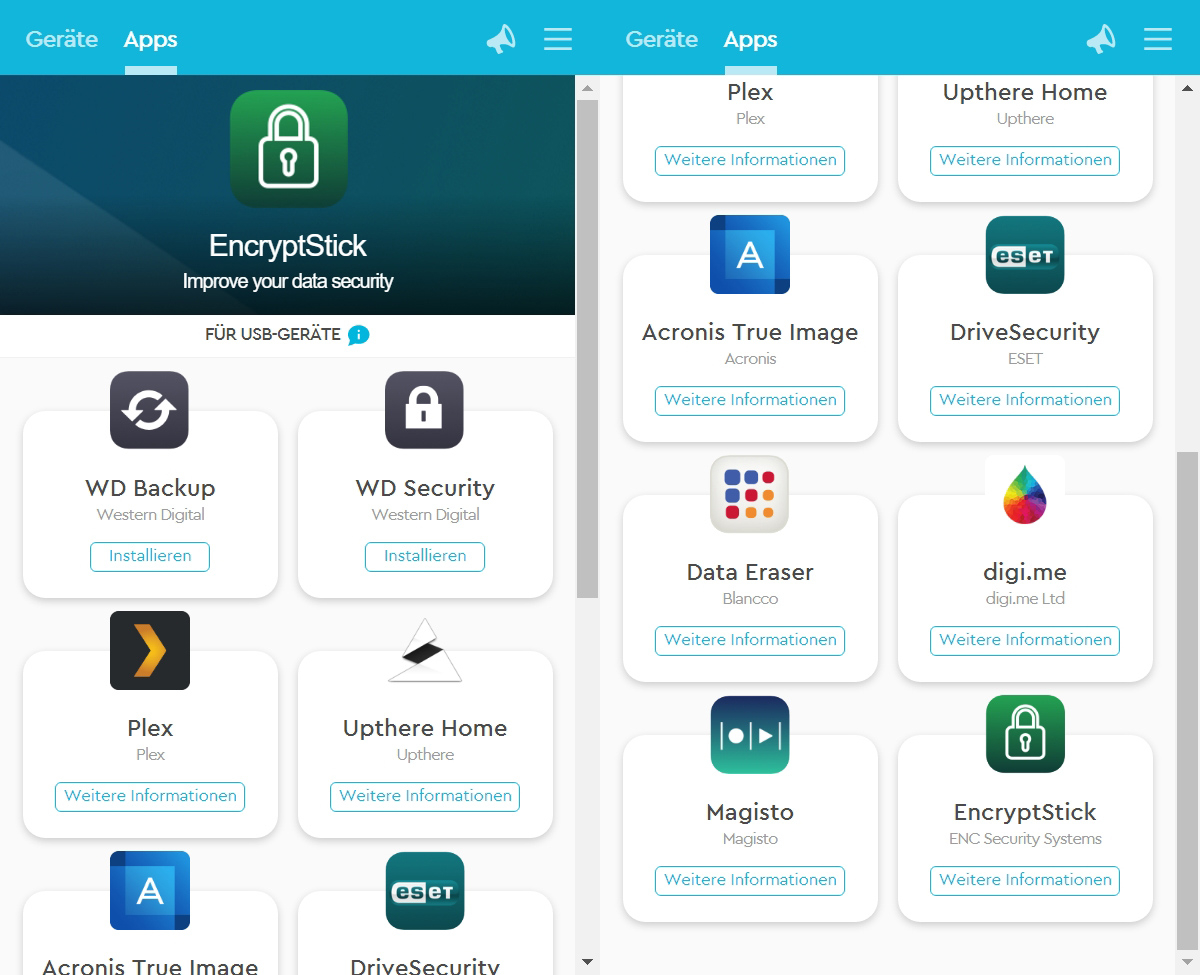Open Weitere Informationen for Acronis True Image
This screenshot has width=1200, height=975.
(750, 400)
